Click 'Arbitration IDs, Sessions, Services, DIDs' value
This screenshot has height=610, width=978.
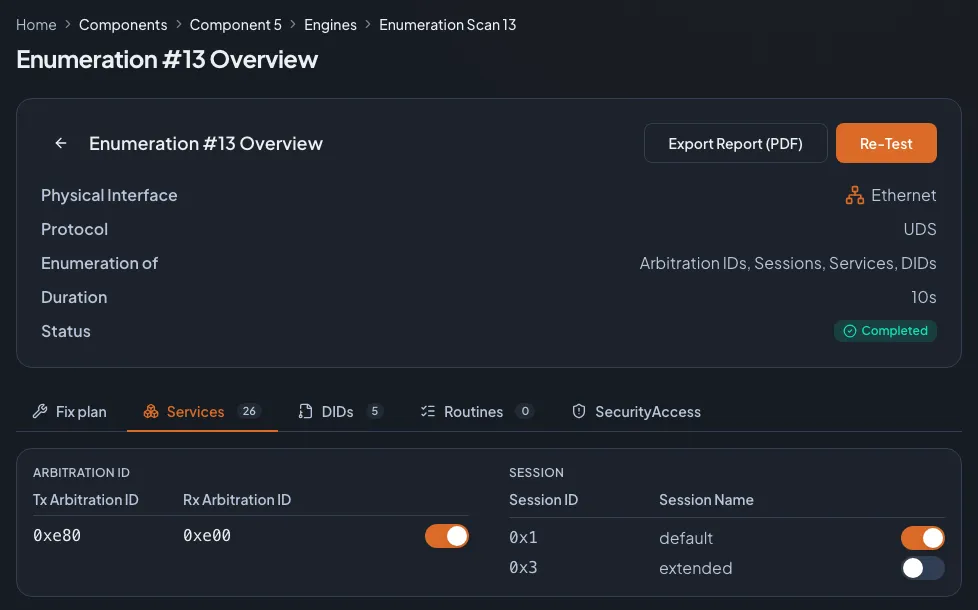(x=788, y=263)
